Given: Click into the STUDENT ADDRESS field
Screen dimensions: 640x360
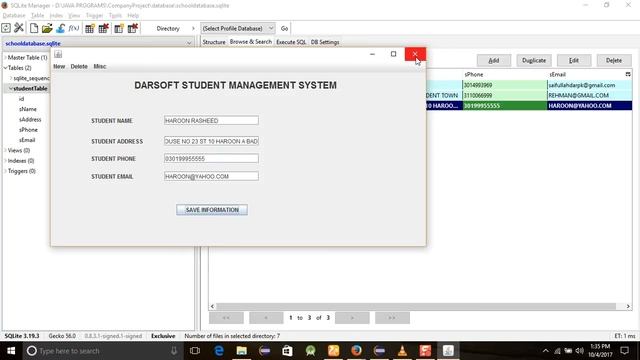Looking at the screenshot, I should (211, 141).
